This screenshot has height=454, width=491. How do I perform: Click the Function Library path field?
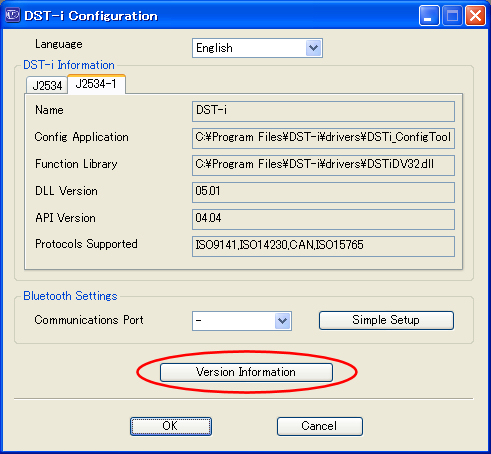coord(323,165)
